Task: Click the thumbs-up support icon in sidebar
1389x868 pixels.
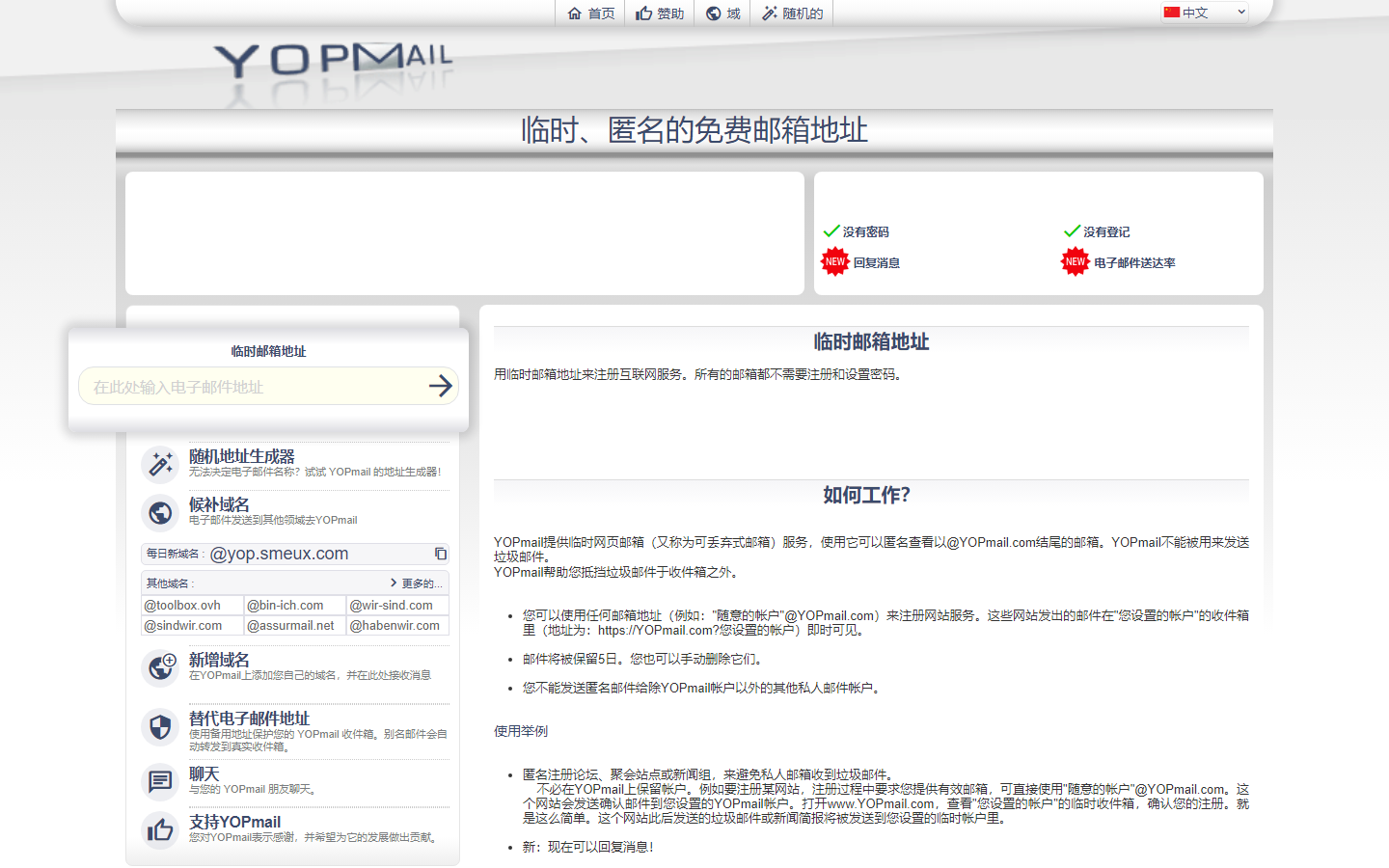Action: [160, 829]
